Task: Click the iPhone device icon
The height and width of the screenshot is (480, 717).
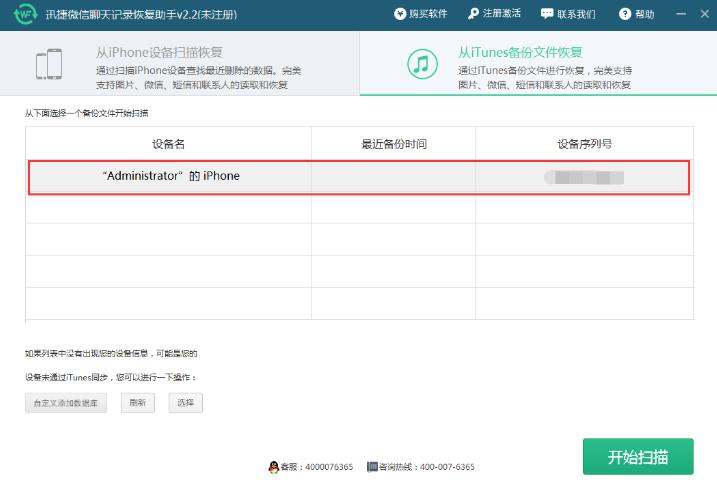Action: tap(50, 65)
